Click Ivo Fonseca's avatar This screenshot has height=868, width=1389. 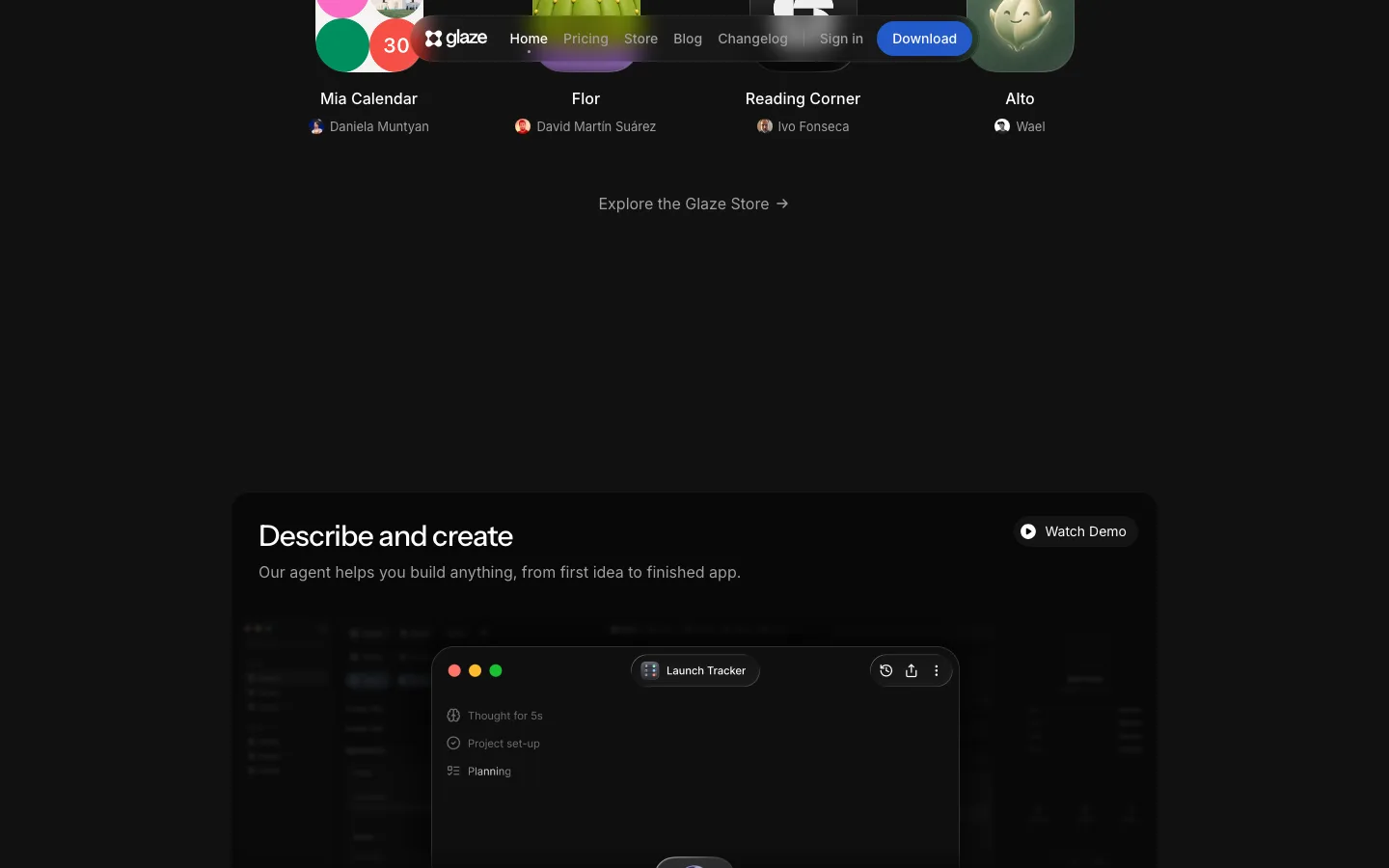[765, 126]
